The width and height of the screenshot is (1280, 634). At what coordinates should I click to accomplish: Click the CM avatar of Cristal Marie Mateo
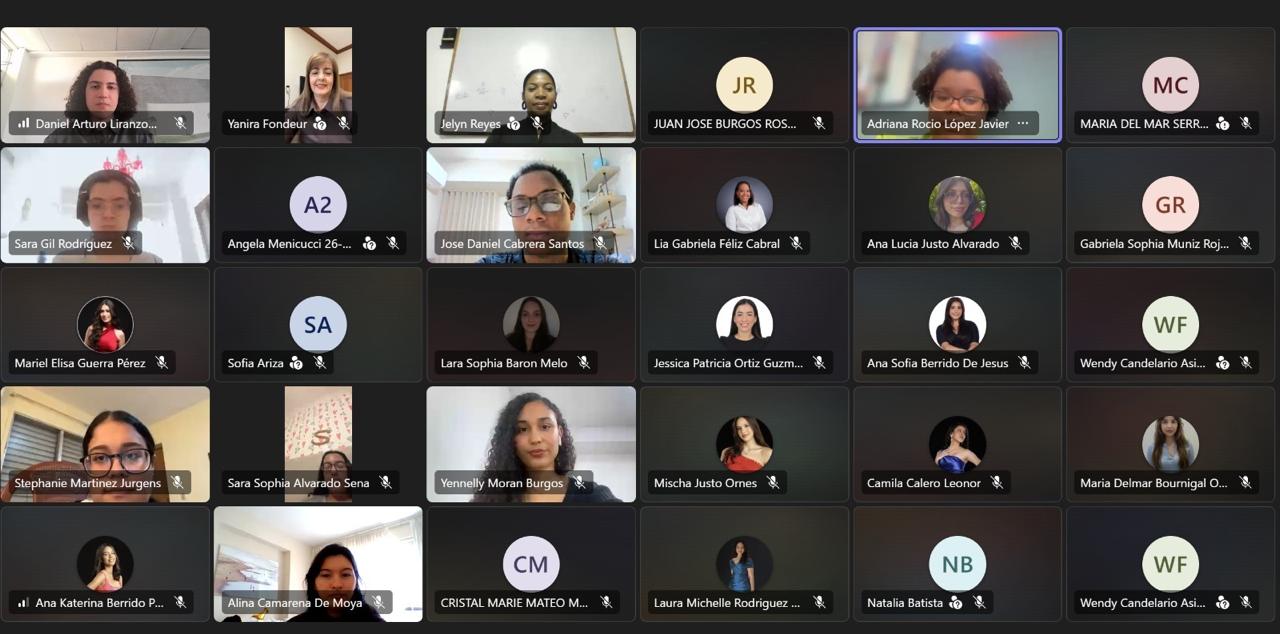531,564
